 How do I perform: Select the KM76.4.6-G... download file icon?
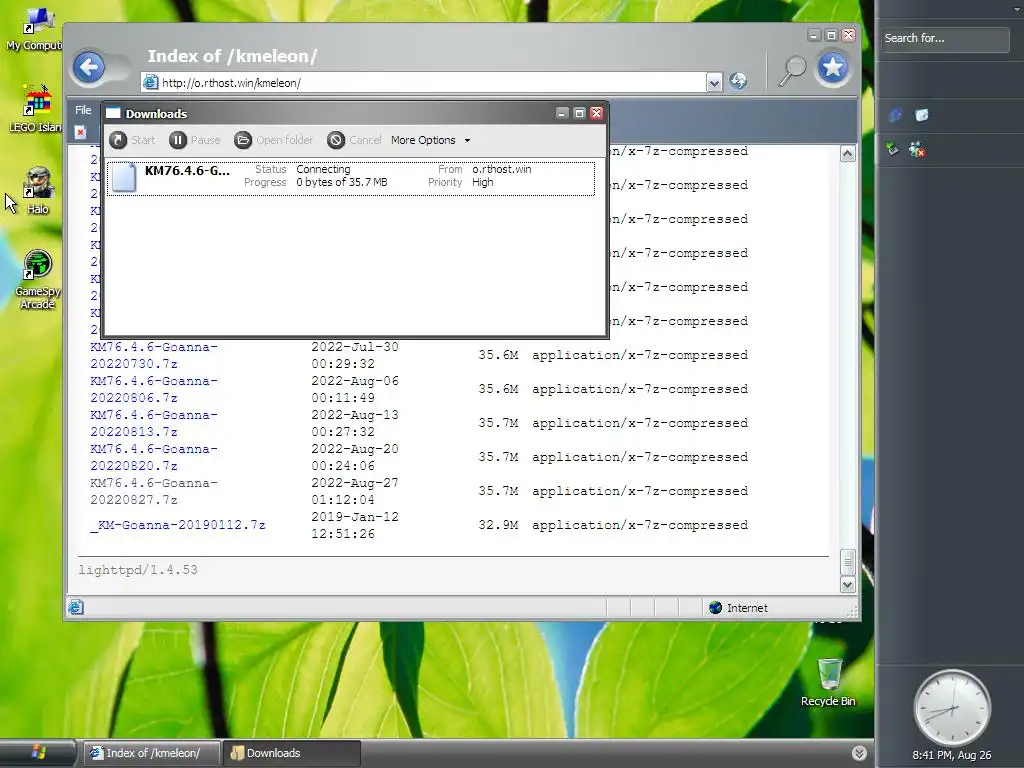(x=124, y=177)
